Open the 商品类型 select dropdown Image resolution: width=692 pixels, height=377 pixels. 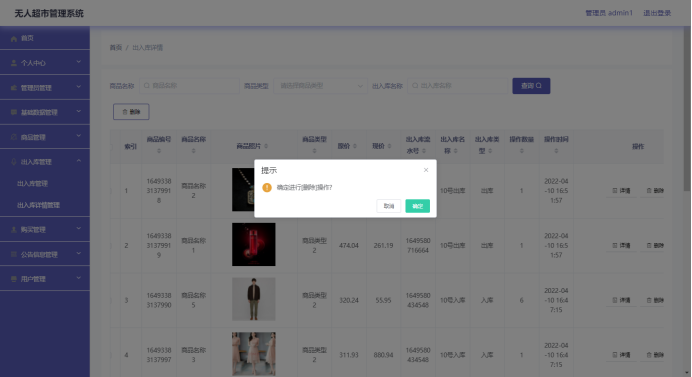pyautogui.click(x=320, y=86)
